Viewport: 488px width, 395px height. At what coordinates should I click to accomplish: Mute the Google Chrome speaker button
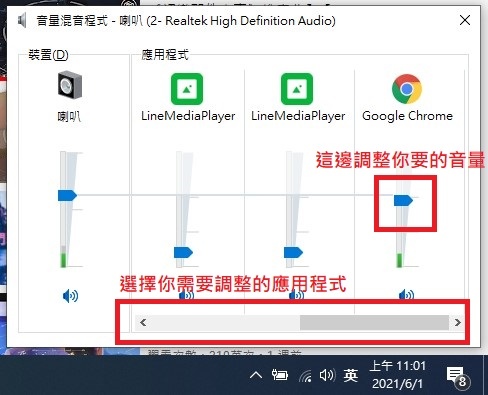[x=406, y=294]
